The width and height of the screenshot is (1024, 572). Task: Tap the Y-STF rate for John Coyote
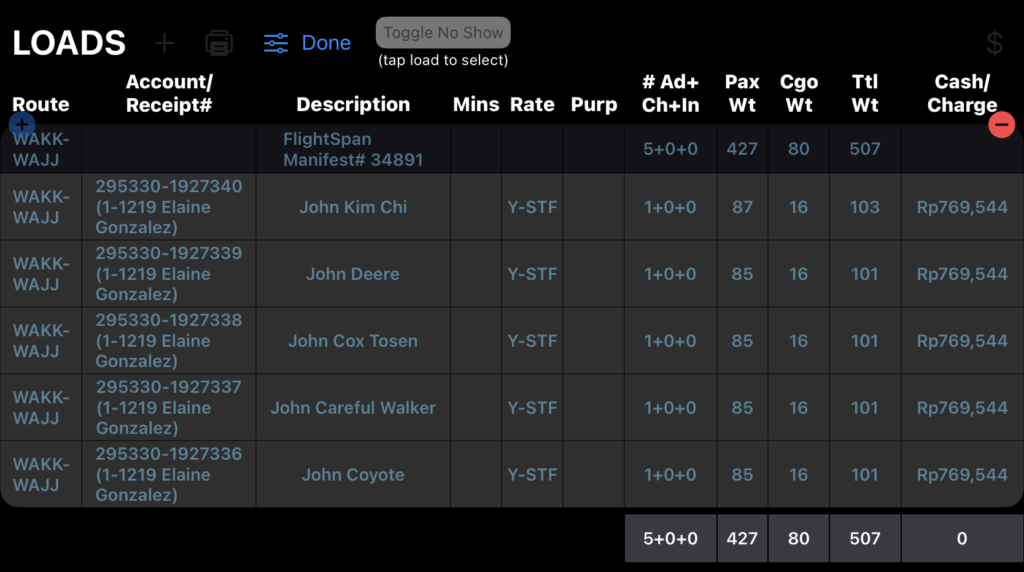coord(532,475)
